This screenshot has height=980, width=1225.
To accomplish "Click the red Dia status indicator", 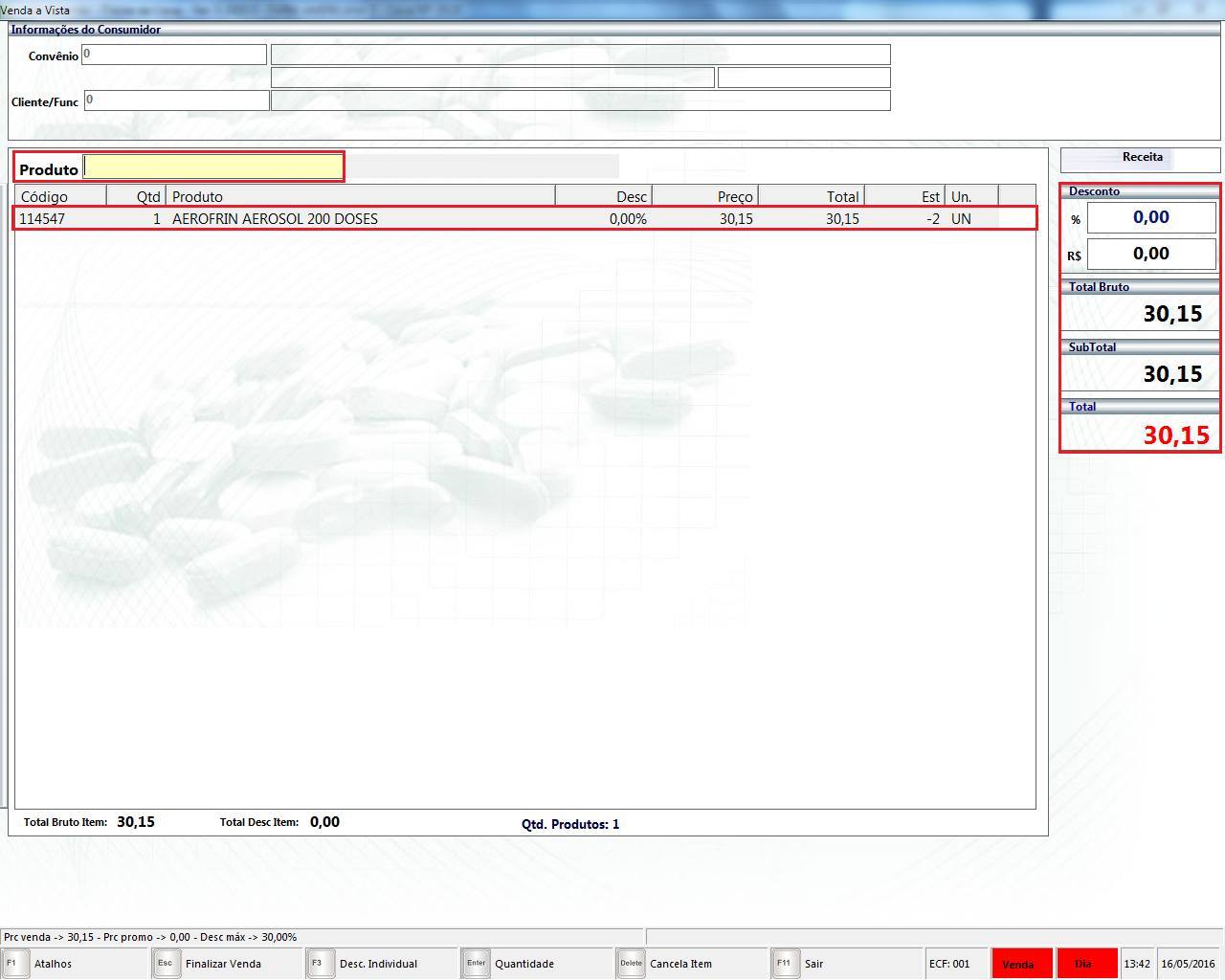I will point(1086,964).
